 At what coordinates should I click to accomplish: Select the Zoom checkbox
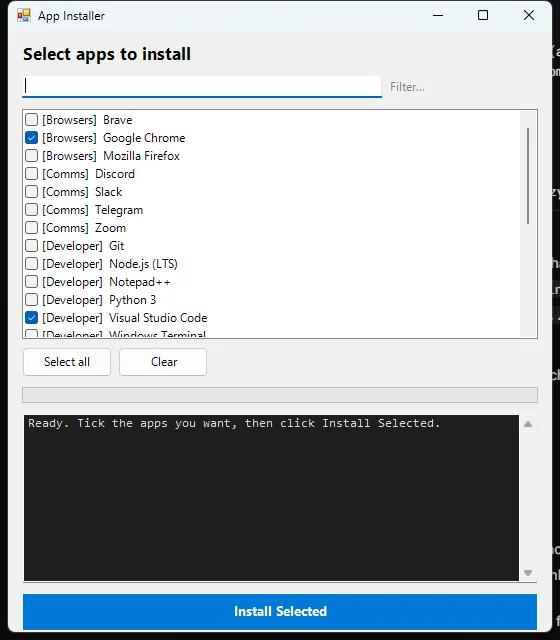coord(31,227)
